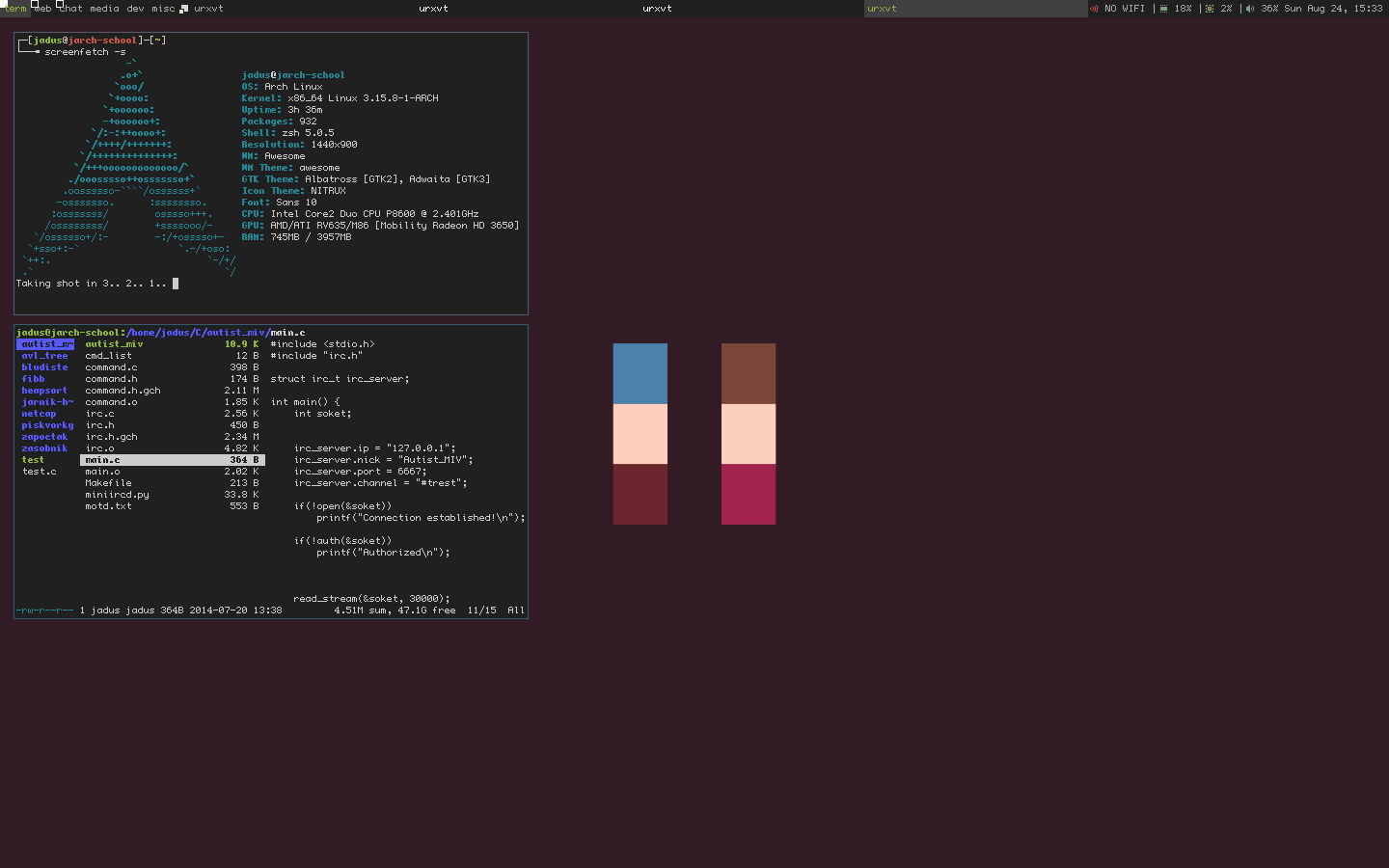Screen dimensions: 1389x868
Task: Select the bludiste directory in ranger
Action: point(45,367)
